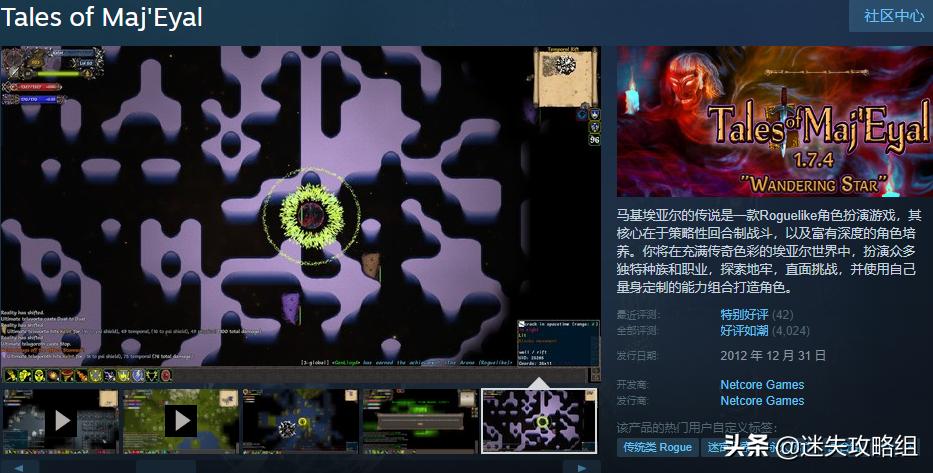This screenshot has height=473, width=933.
Task: Click the thumbnail strip scrollbar handle
Action: point(166,467)
